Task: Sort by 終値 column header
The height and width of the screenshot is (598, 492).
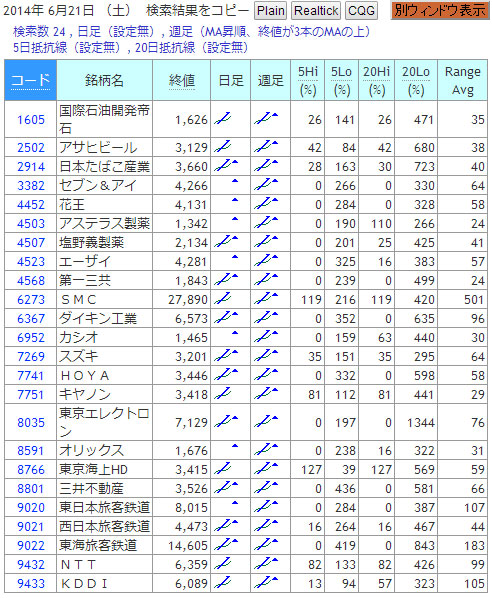Action: pos(182,80)
